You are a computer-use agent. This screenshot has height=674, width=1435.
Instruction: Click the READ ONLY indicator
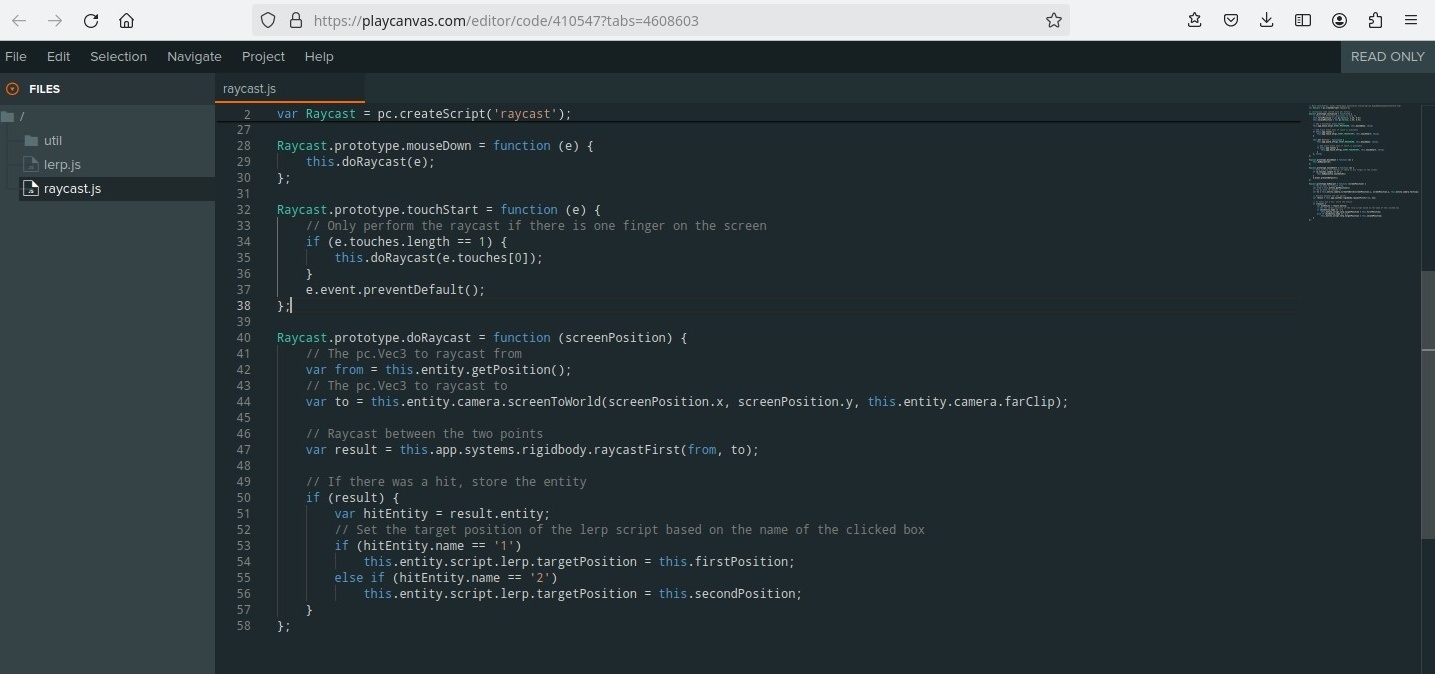[x=1388, y=56]
